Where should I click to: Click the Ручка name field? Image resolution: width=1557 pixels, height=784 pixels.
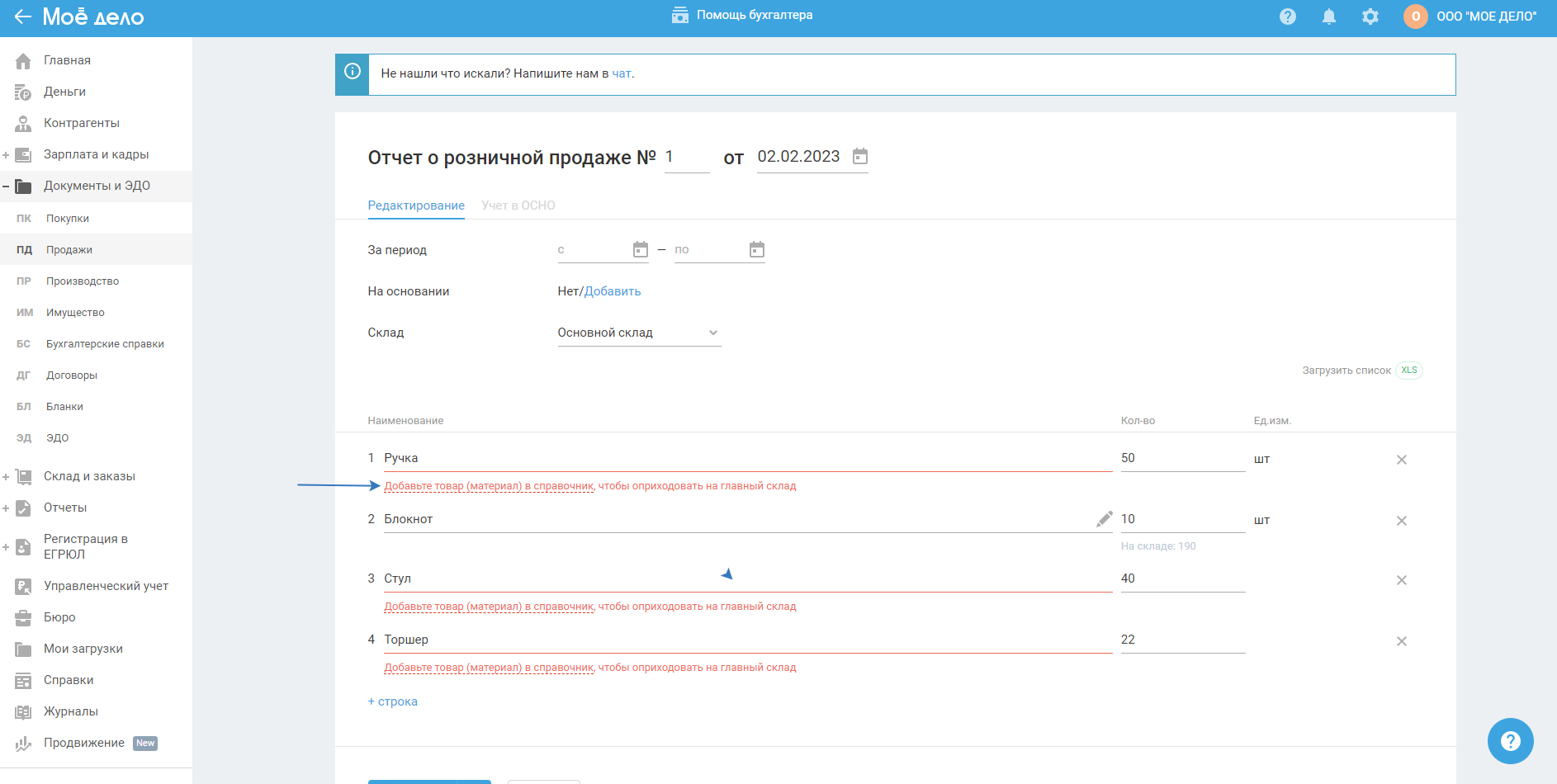(748, 458)
